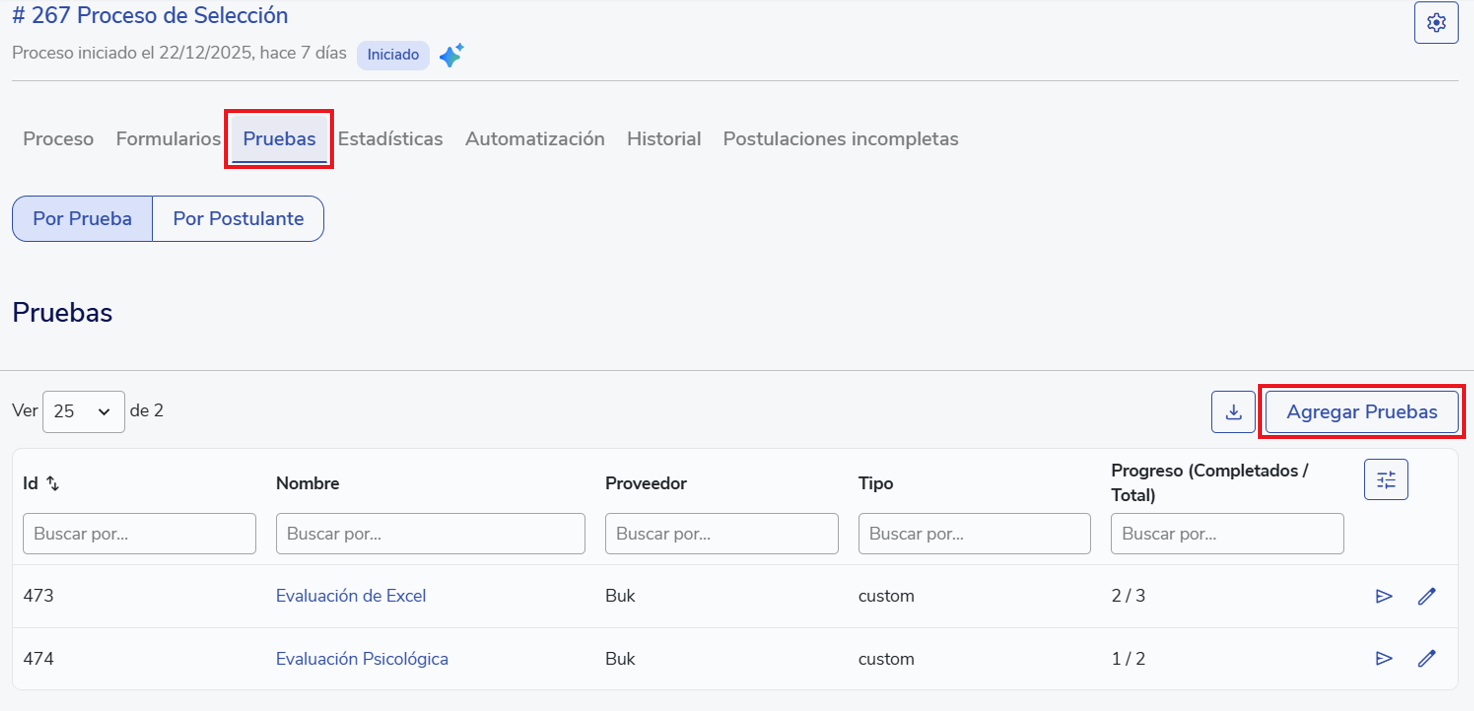Open the Automatización tab
Viewport: 1474px width, 711px height.
point(534,139)
